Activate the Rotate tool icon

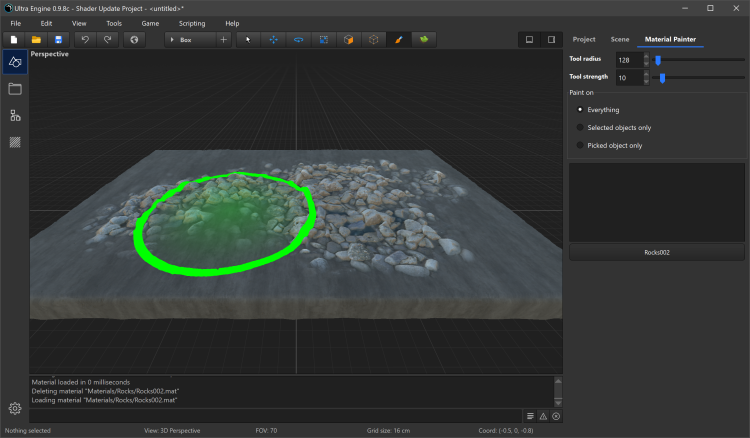click(298, 40)
